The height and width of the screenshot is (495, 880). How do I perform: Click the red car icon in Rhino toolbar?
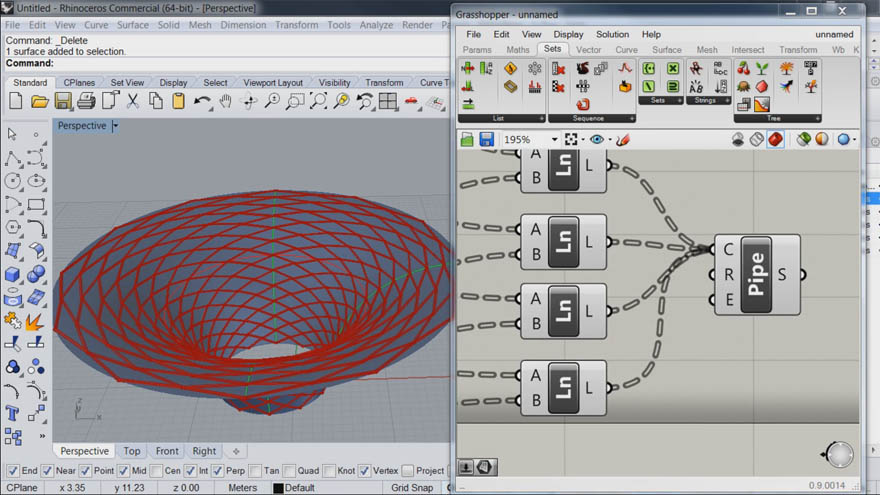(x=411, y=102)
